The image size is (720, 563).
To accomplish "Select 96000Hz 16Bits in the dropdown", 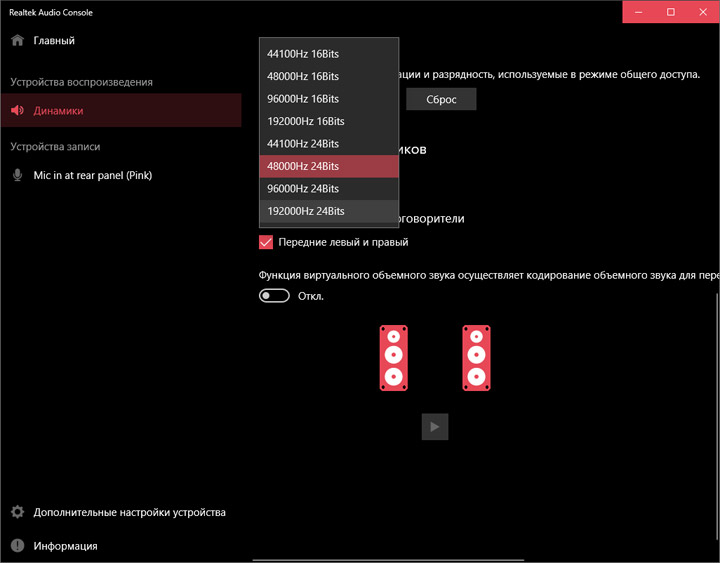I will (329, 99).
